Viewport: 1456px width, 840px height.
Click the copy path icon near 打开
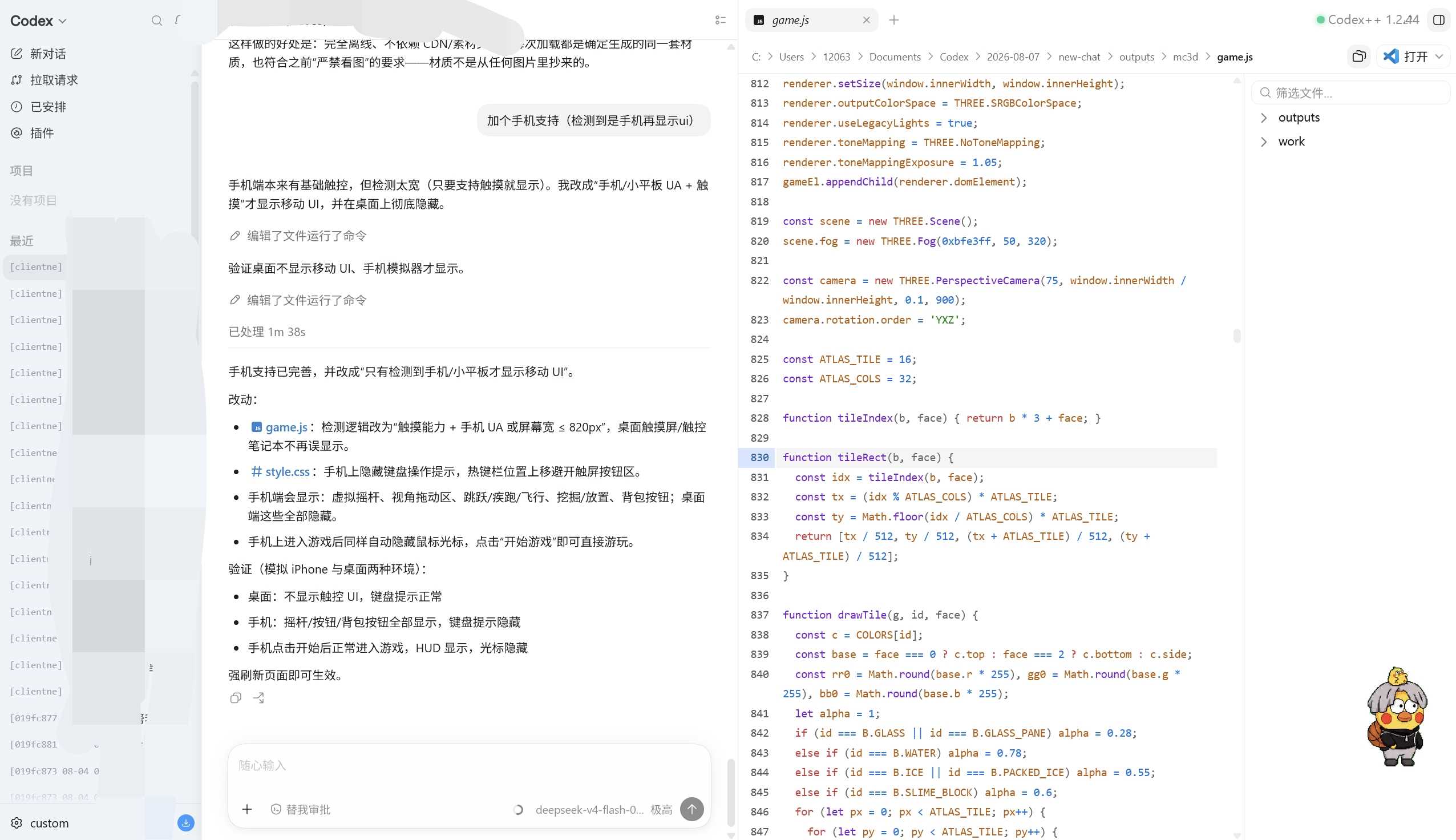[x=1359, y=56]
